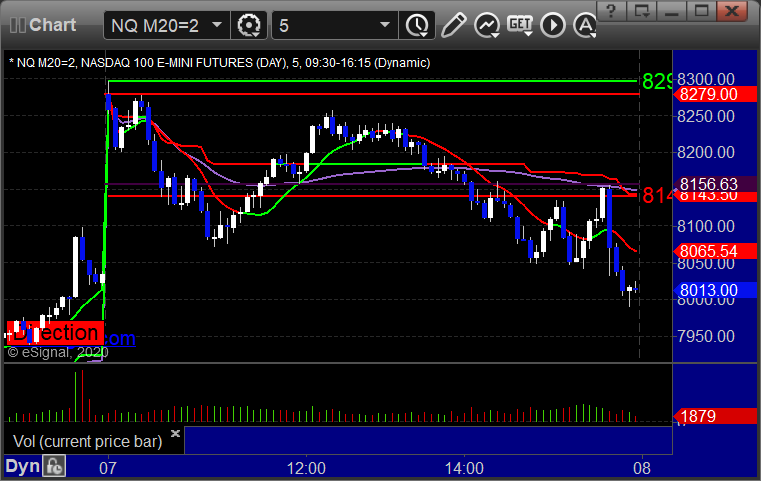Click the red Direction label box

[x=55, y=333]
